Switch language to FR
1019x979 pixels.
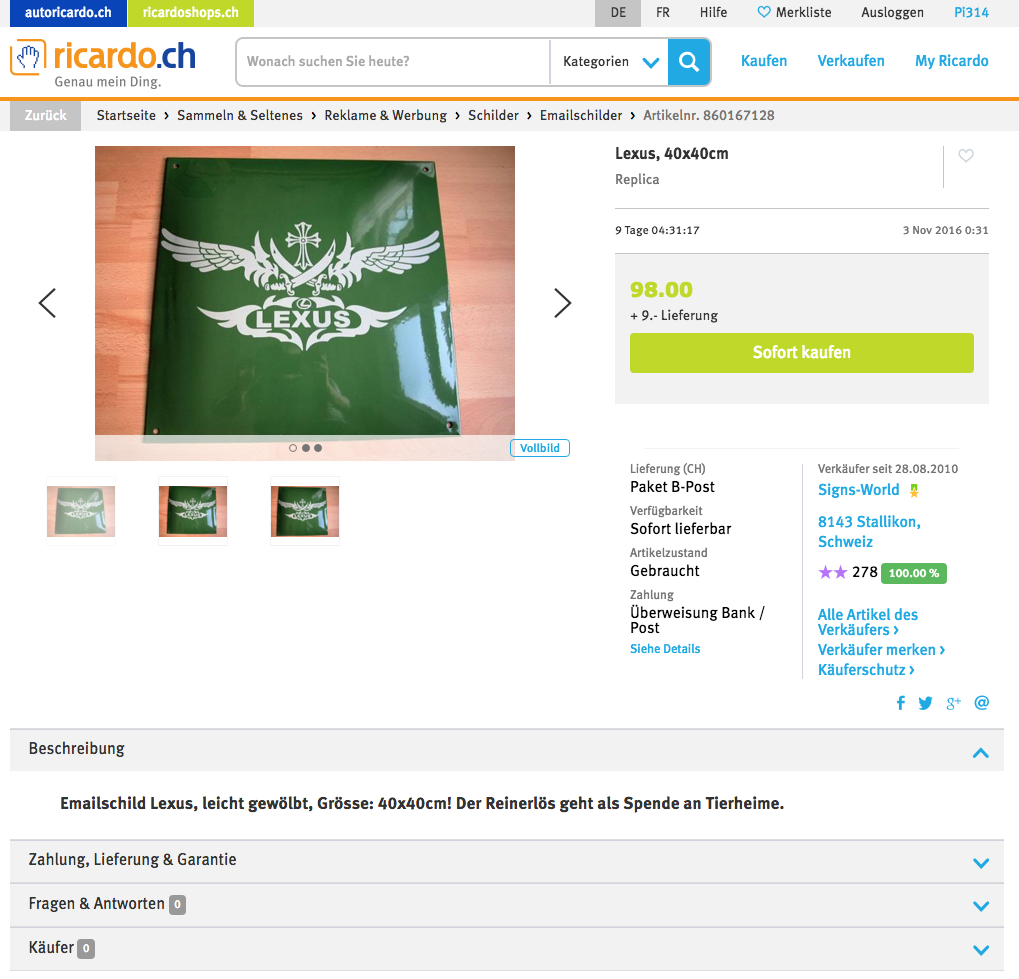(x=663, y=12)
